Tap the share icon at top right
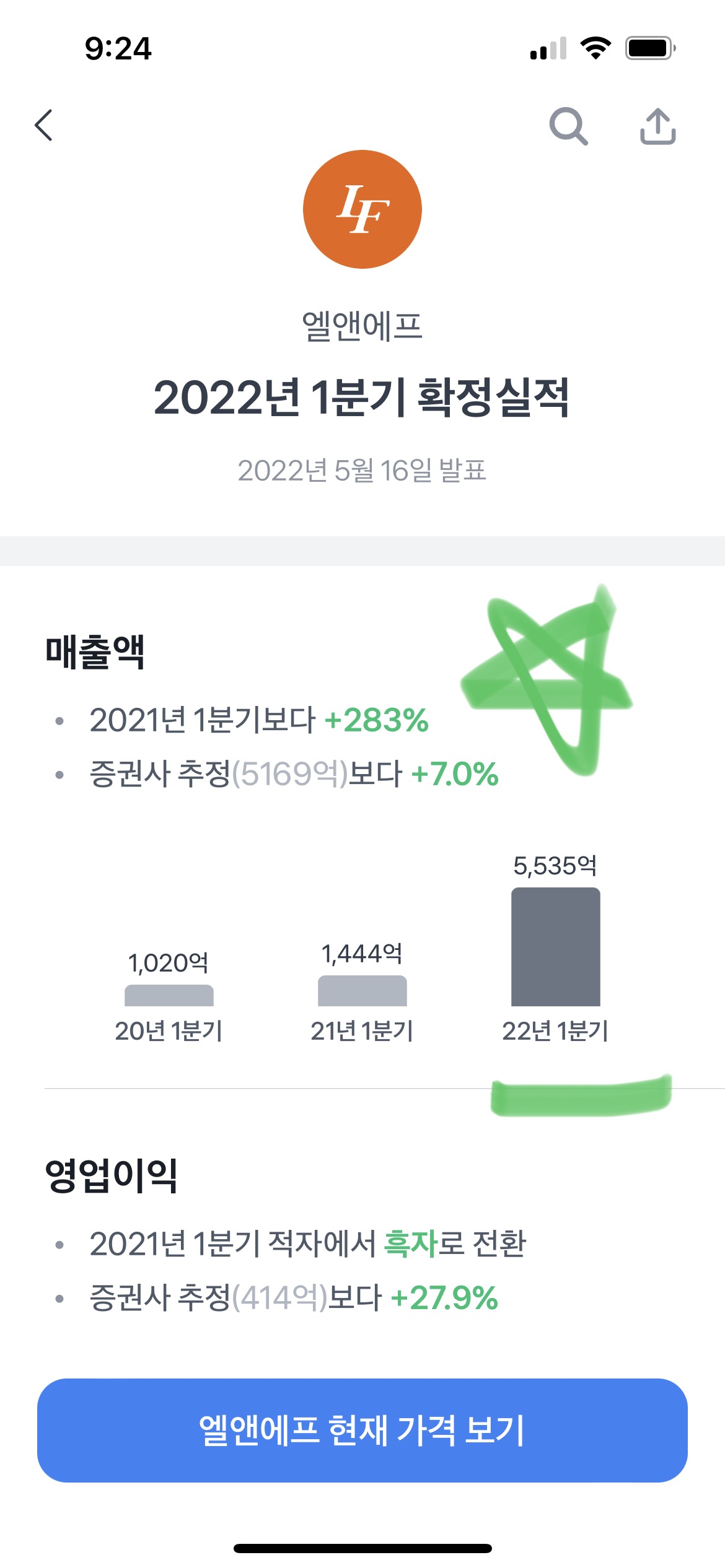The height and width of the screenshot is (1568, 725). pos(659,127)
